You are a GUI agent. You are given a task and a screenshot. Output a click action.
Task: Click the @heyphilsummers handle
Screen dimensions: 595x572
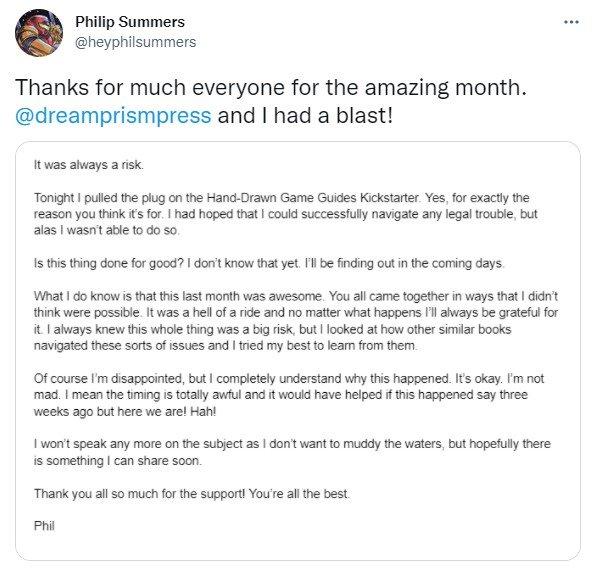[135, 42]
